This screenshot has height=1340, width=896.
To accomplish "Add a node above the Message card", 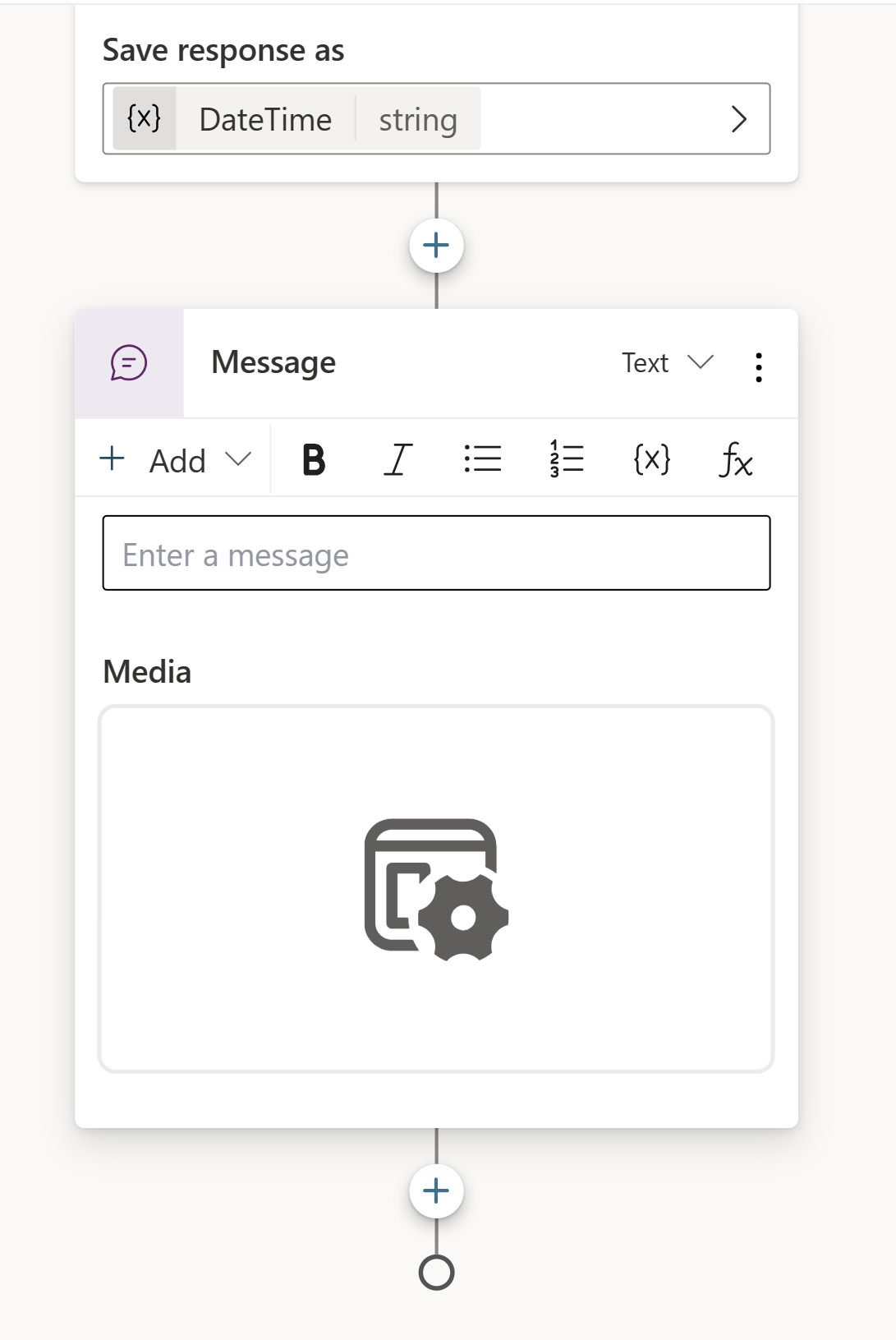I will point(436,246).
